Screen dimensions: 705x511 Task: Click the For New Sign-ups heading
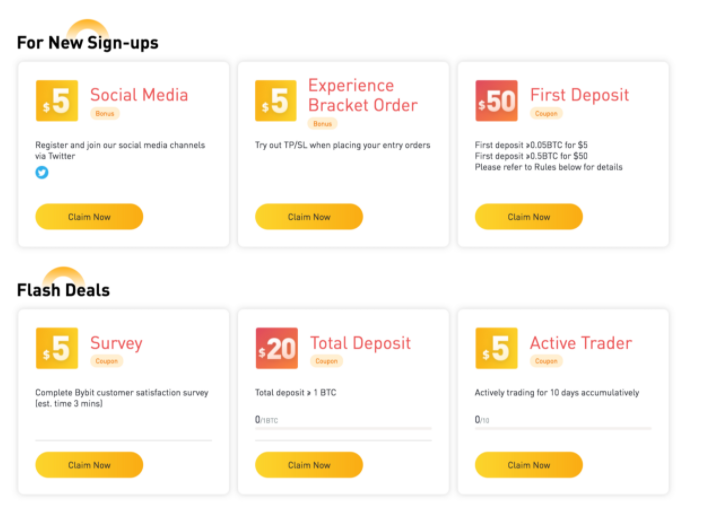[88, 43]
